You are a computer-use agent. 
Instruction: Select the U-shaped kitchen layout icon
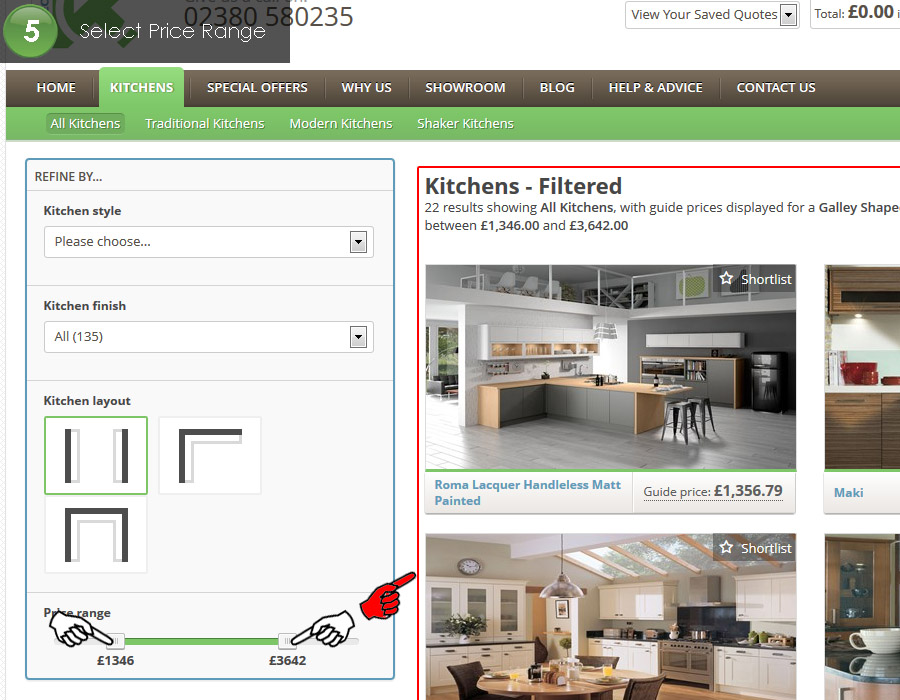(96, 535)
